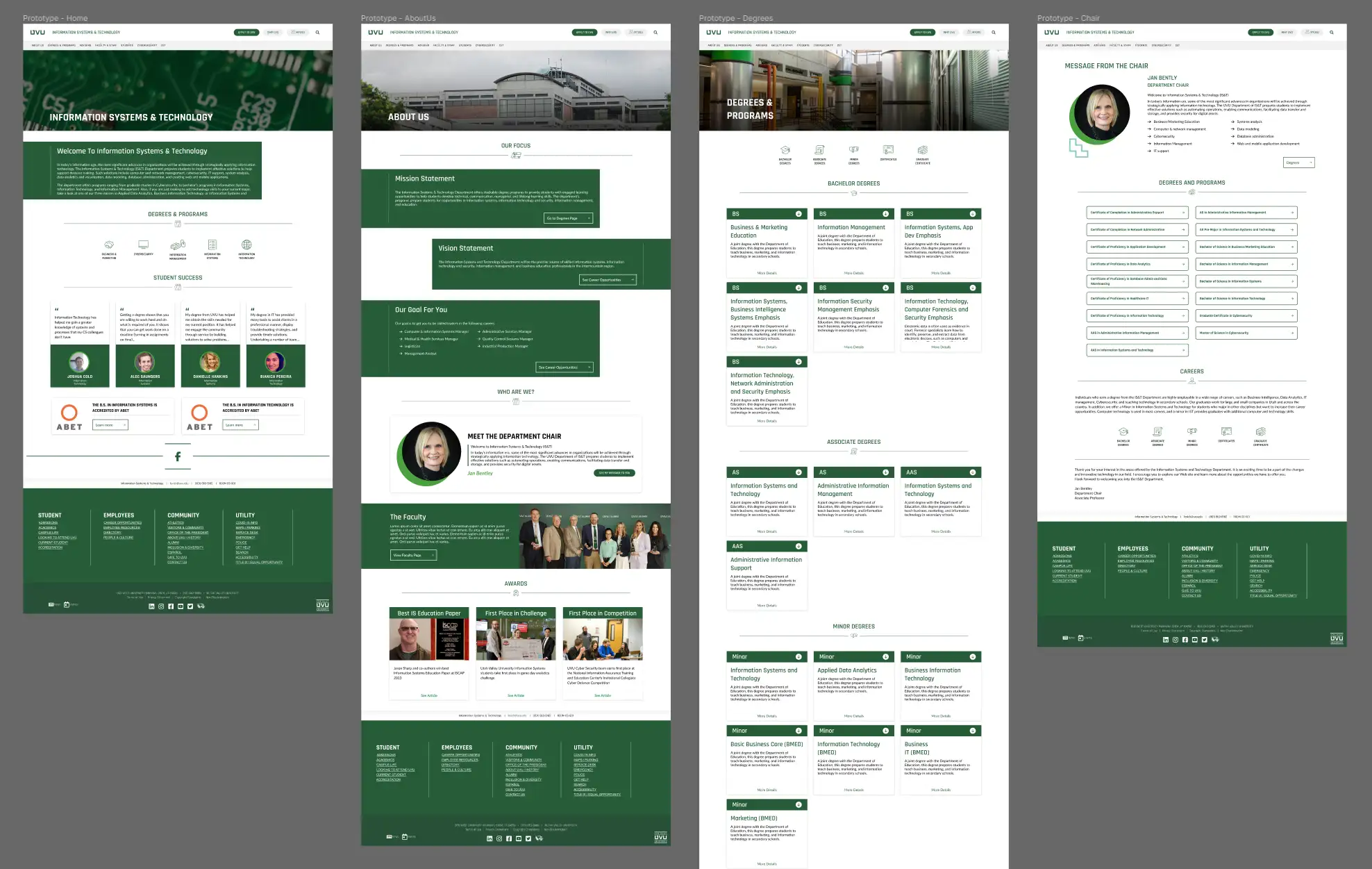Click Jan Bently's portrait in Chair frame
This screenshot has width=1372, height=869.
click(x=1101, y=113)
